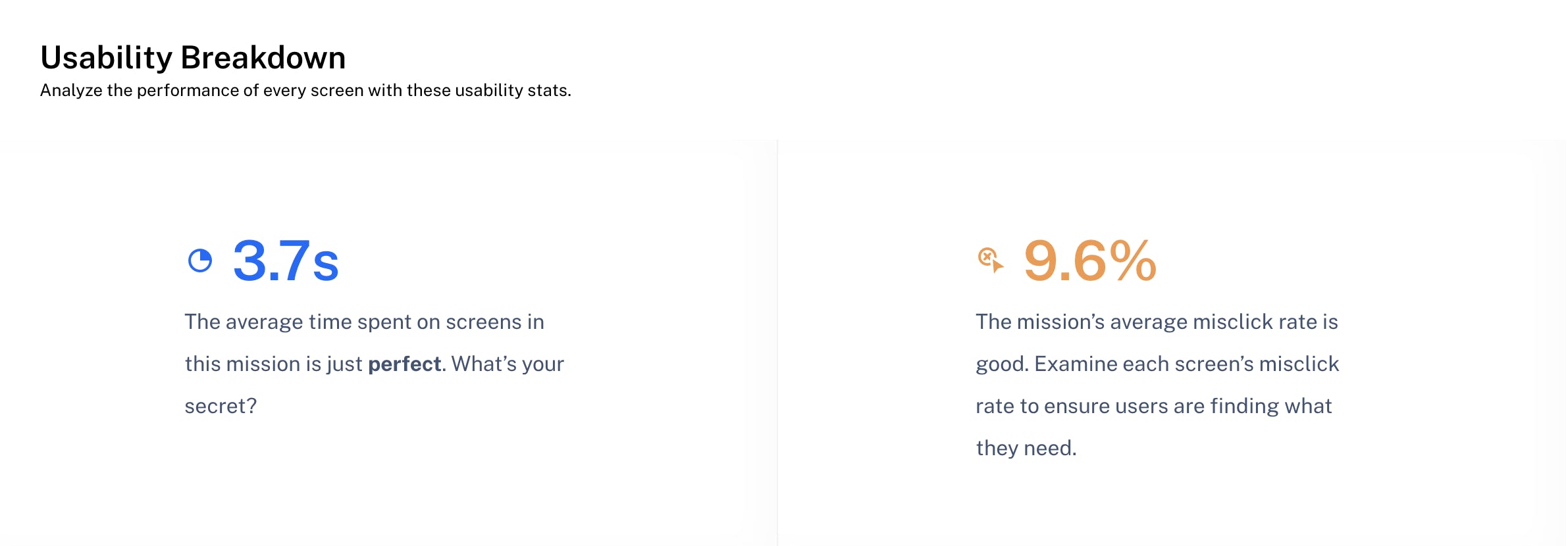Select the 3.7s average time value

[286, 261]
